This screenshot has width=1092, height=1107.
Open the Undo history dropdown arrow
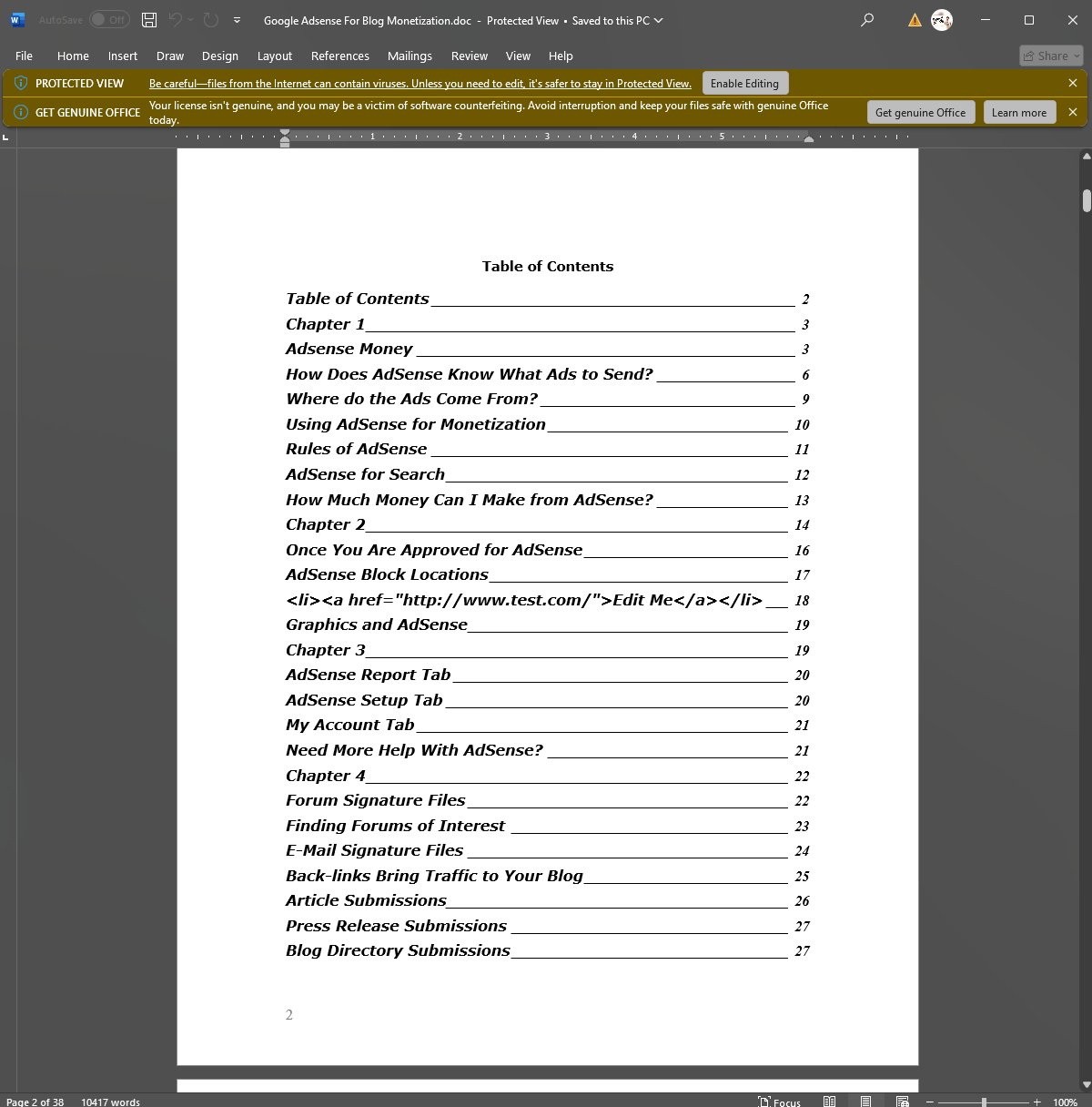pos(191,20)
